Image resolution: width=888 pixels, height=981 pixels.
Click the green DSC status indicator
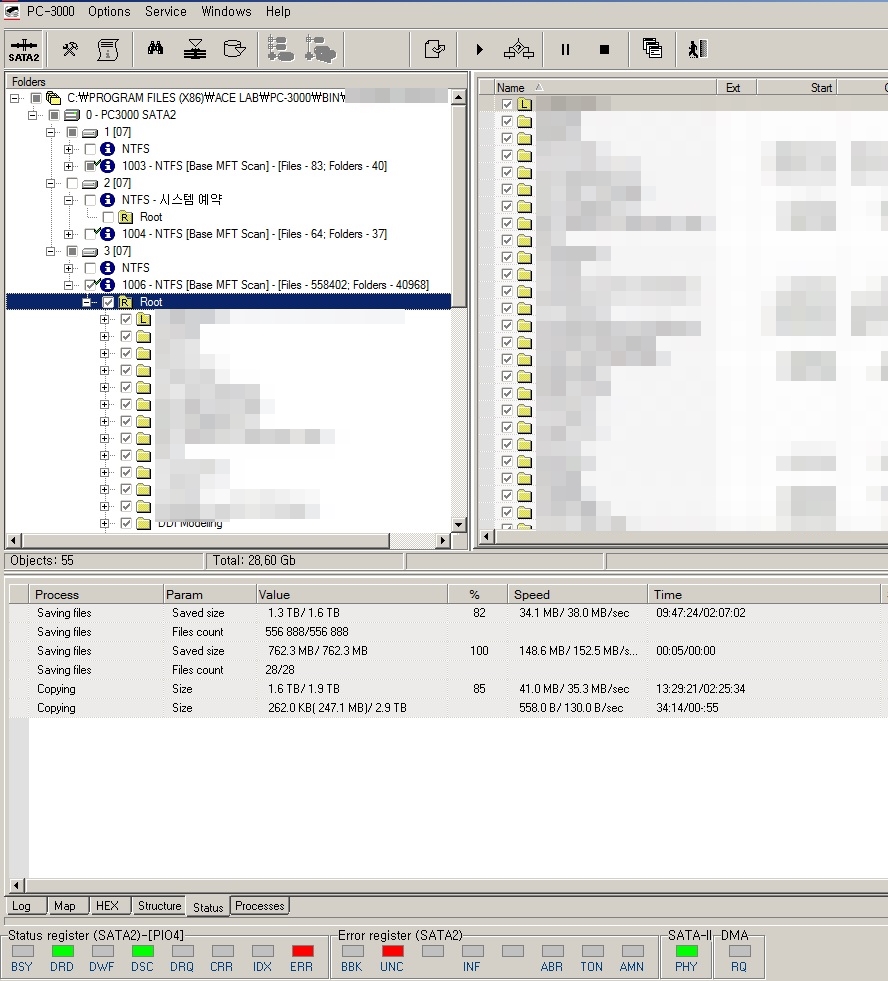[142, 951]
